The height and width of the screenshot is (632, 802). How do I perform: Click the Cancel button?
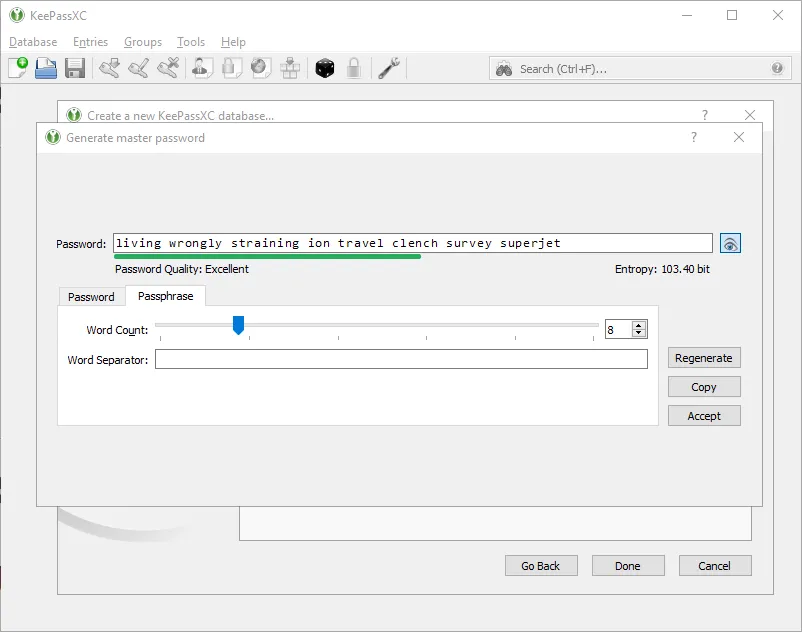(x=715, y=566)
